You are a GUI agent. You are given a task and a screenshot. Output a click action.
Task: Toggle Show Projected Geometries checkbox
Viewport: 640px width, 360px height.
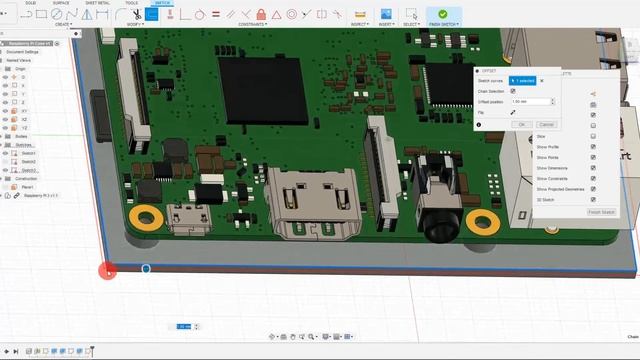[593, 189]
